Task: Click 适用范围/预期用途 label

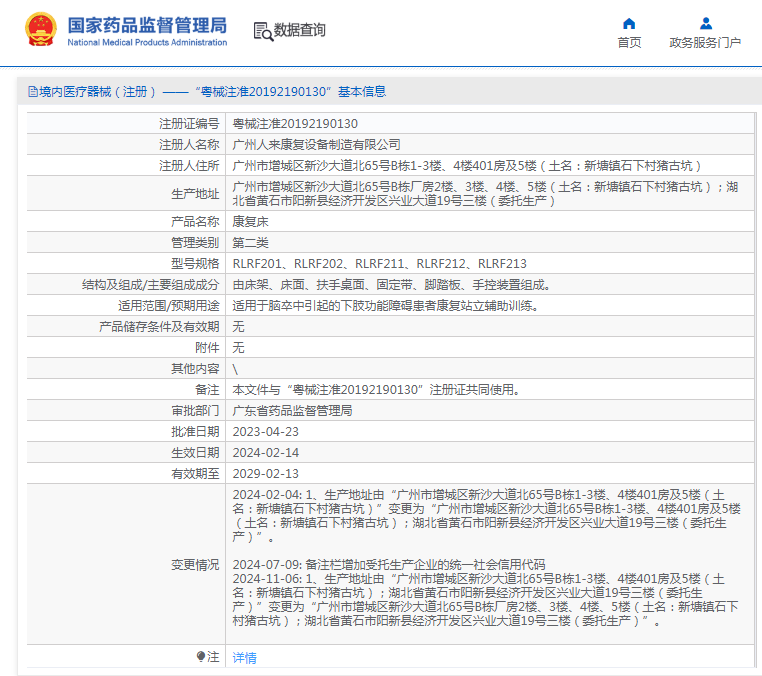Action: pyautogui.click(x=169, y=306)
